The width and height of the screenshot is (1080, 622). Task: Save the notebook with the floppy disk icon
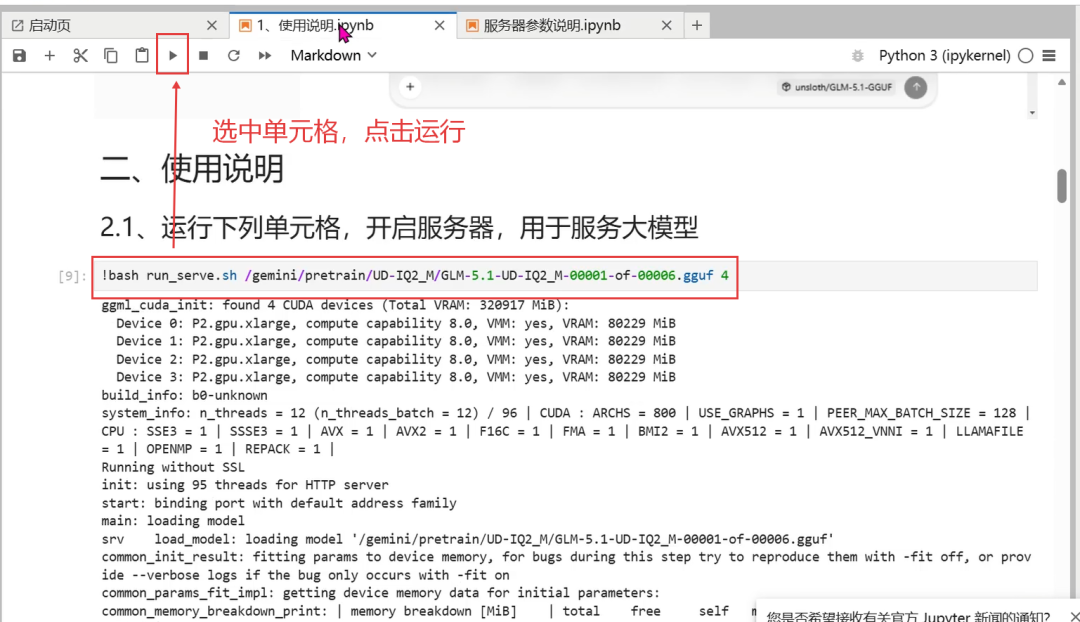19,56
